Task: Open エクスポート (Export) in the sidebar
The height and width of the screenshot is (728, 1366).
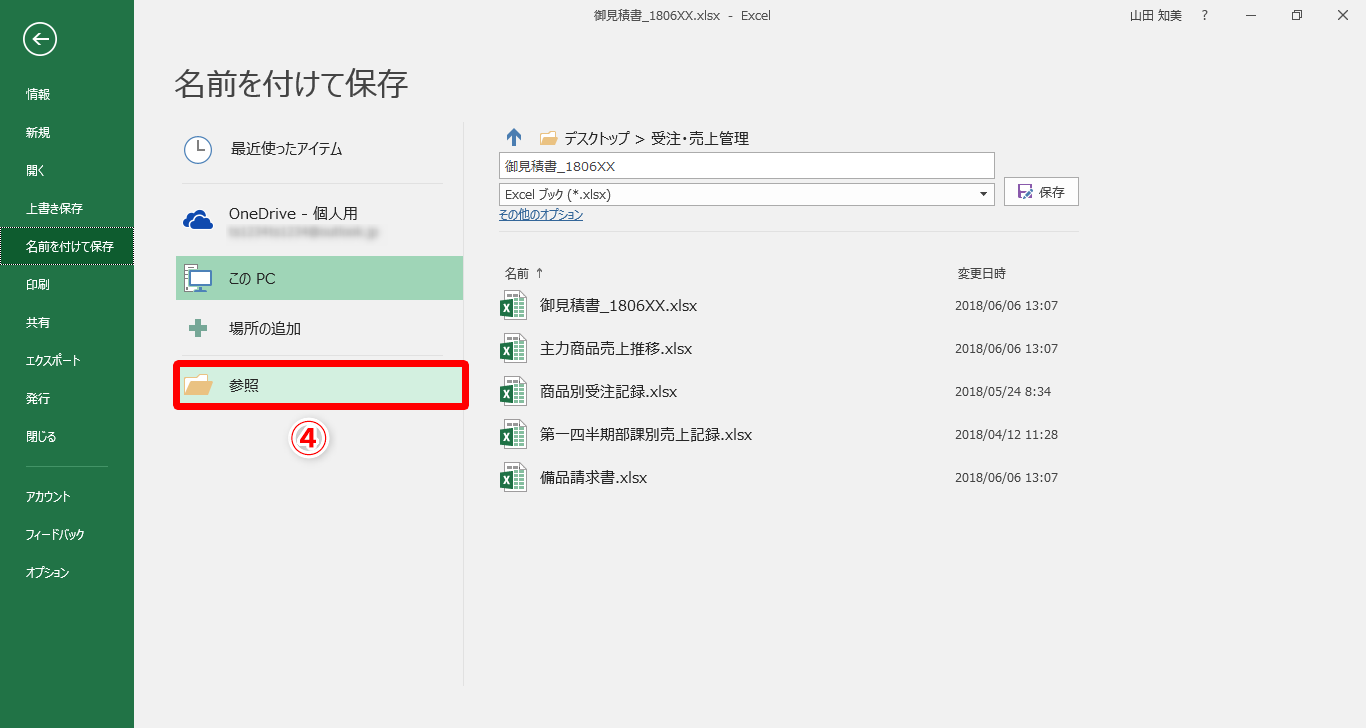Action: click(53, 360)
